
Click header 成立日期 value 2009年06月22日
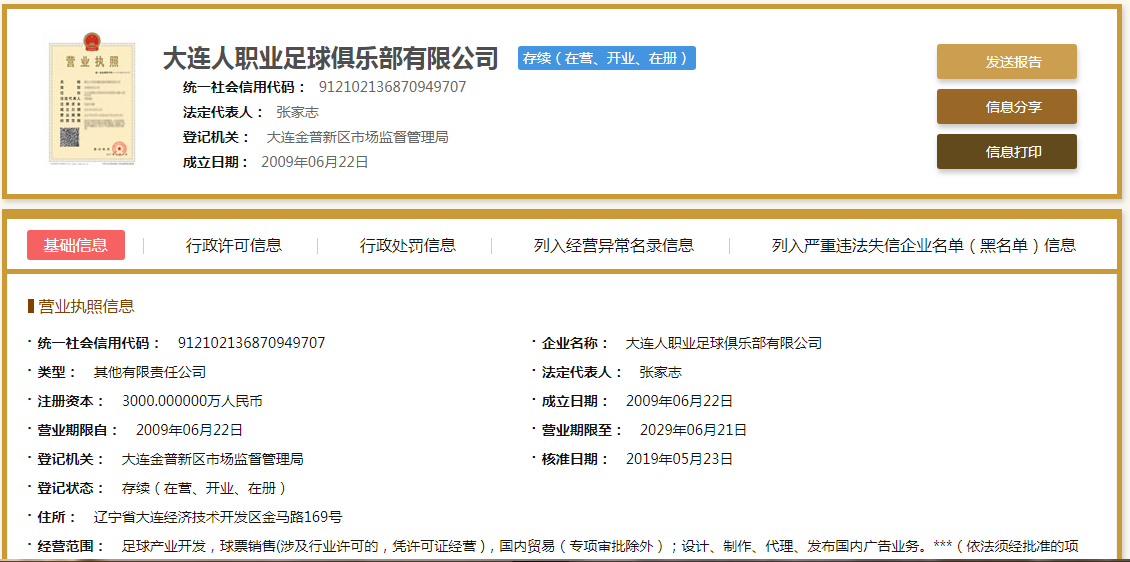[x=314, y=162]
